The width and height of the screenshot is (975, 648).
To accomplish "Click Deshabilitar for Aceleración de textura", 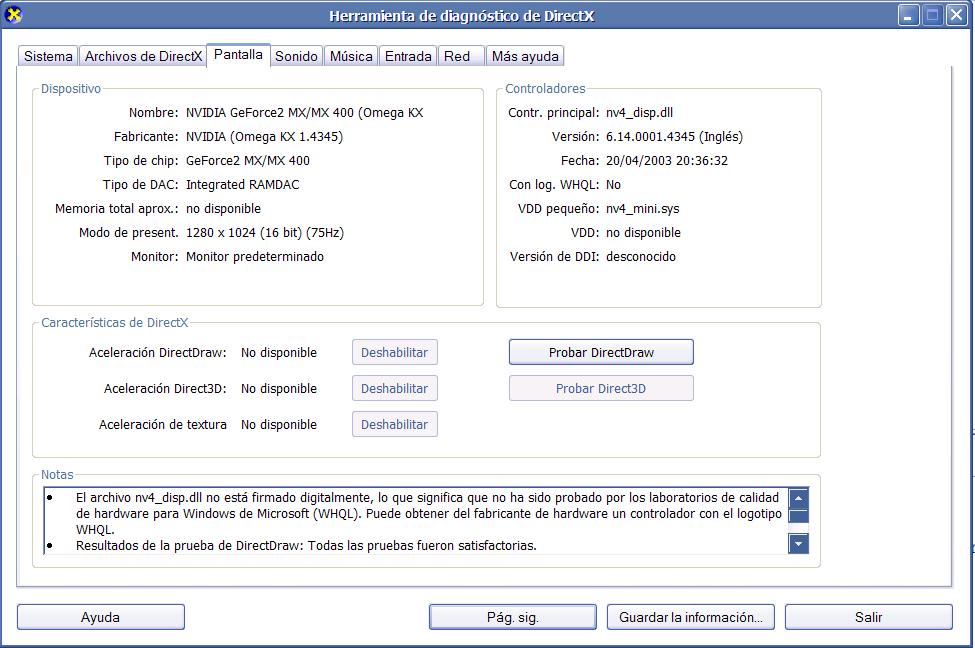I will click(x=395, y=425).
